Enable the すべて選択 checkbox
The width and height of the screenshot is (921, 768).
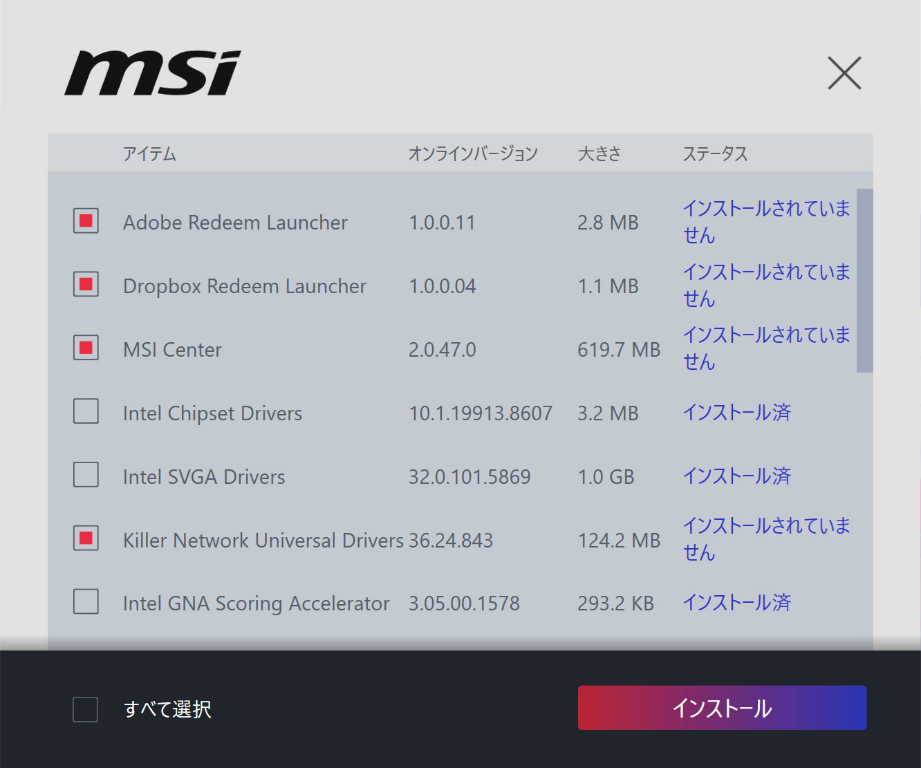85,709
